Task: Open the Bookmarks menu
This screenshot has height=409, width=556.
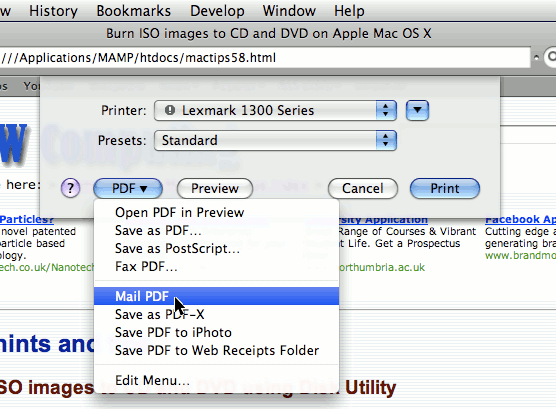Action: click(x=134, y=11)
